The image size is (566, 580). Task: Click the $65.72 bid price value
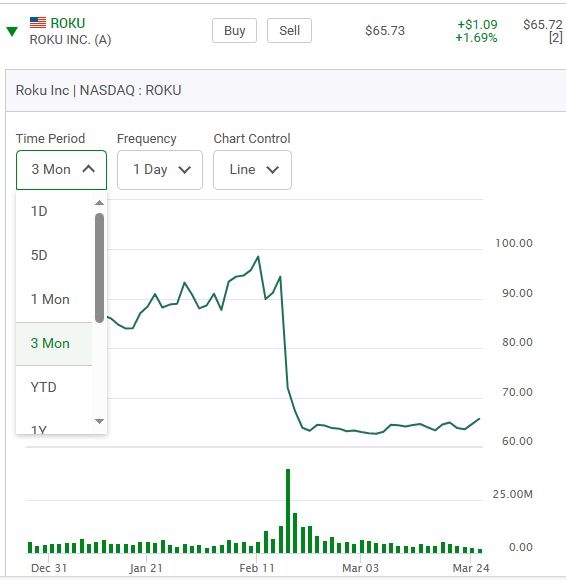(x=543, y=24)
